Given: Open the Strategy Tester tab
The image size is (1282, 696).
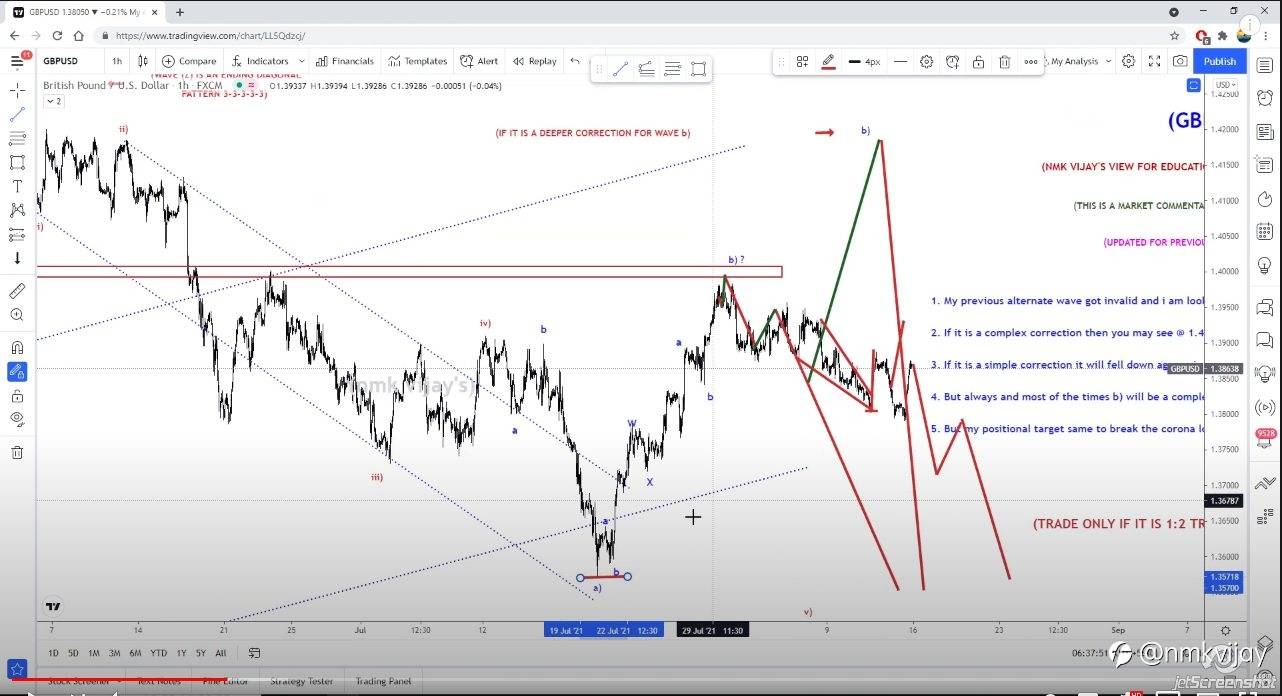Looking at the screenshot, I should click(302, 681).
